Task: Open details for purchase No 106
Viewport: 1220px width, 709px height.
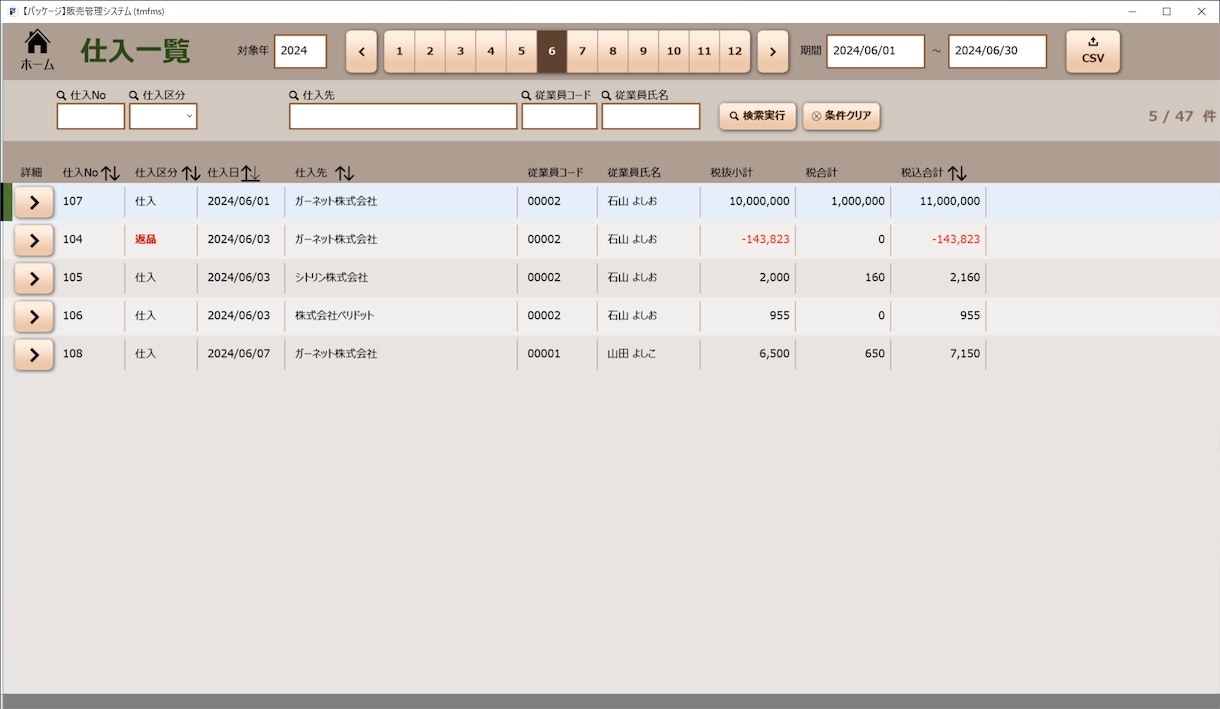Action: point(34,316)
